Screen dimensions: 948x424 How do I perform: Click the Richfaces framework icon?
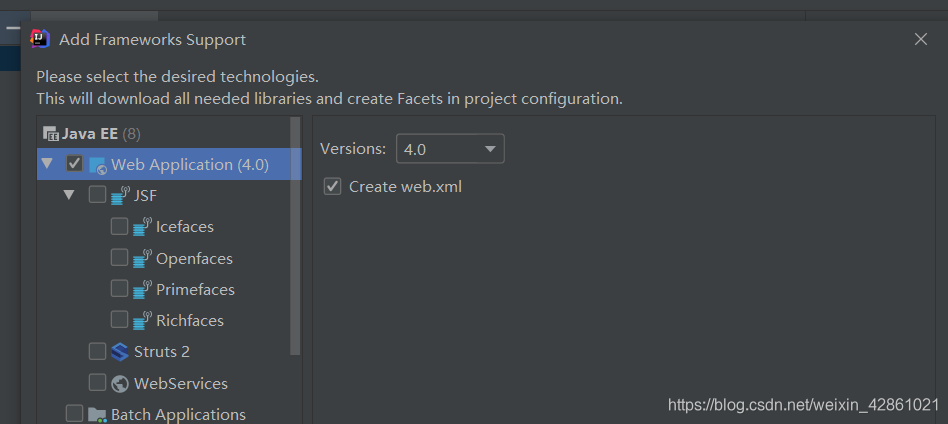[143, 321]
